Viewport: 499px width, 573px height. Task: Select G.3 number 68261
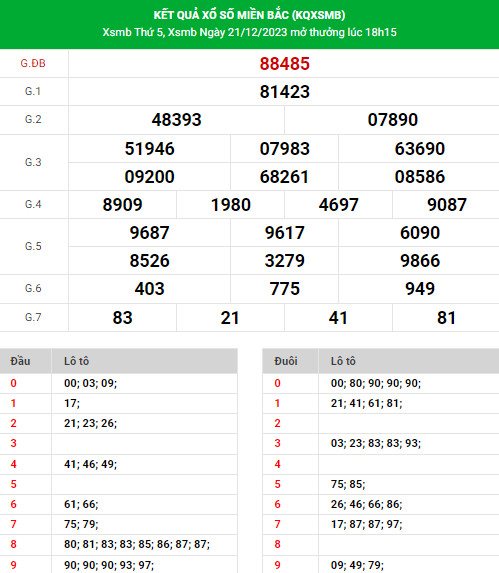[285, 177]
